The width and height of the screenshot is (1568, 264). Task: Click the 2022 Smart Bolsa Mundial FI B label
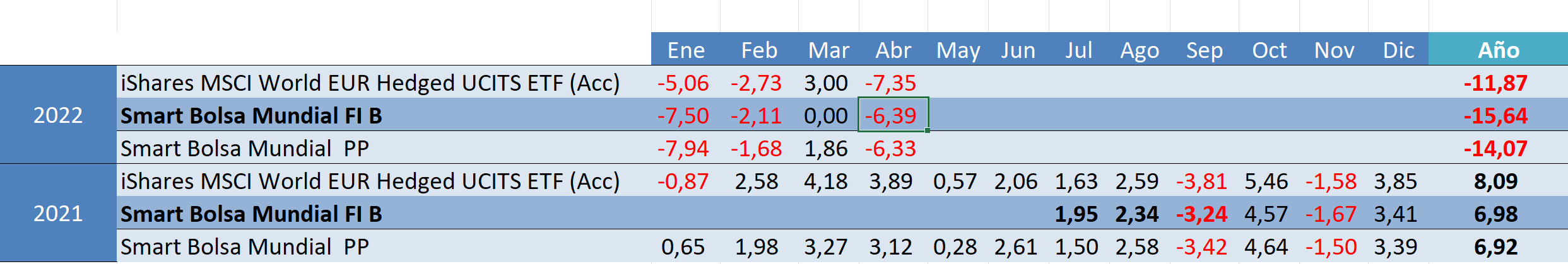[251, 116]
